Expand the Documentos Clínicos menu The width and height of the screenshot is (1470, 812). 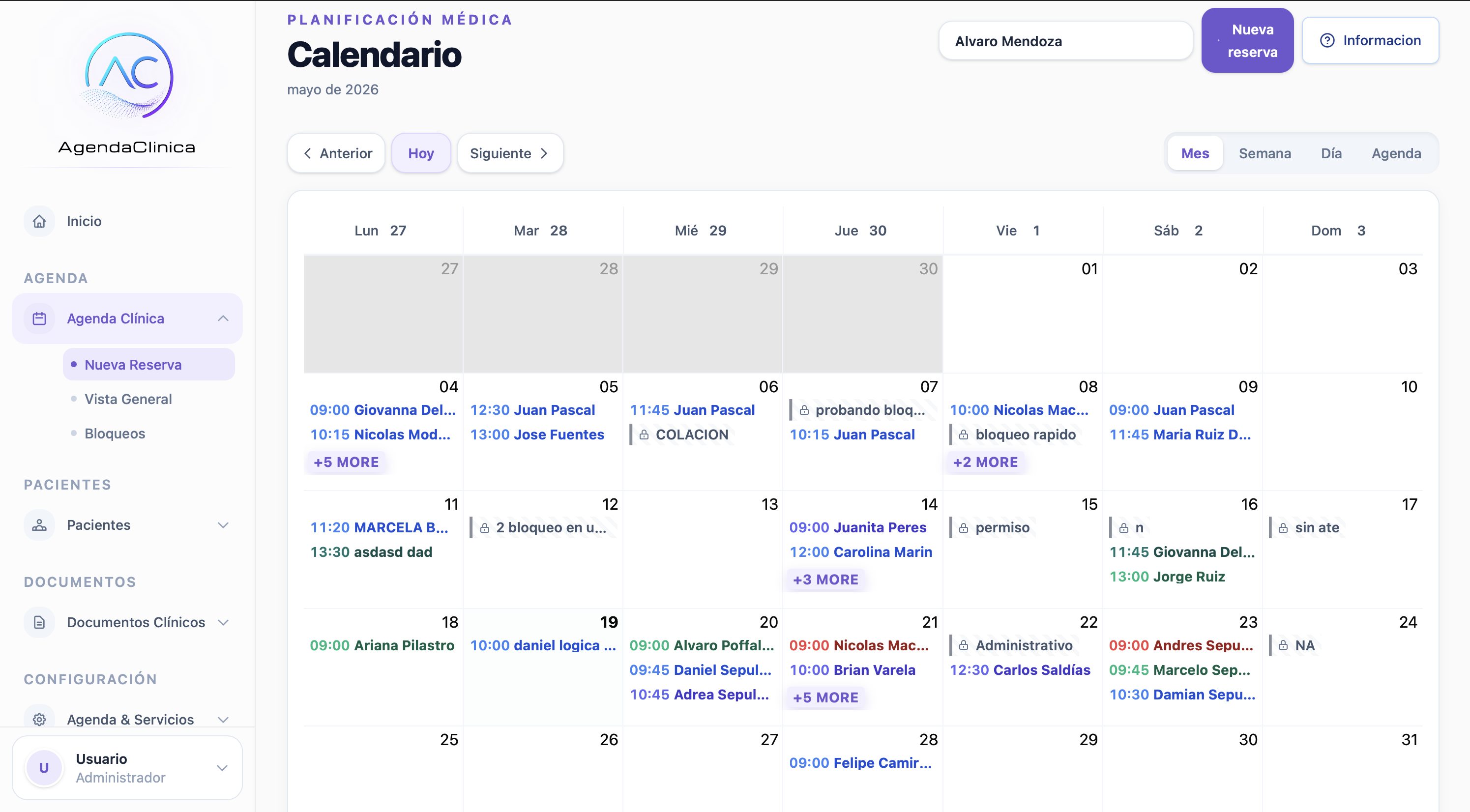[223, 622]
